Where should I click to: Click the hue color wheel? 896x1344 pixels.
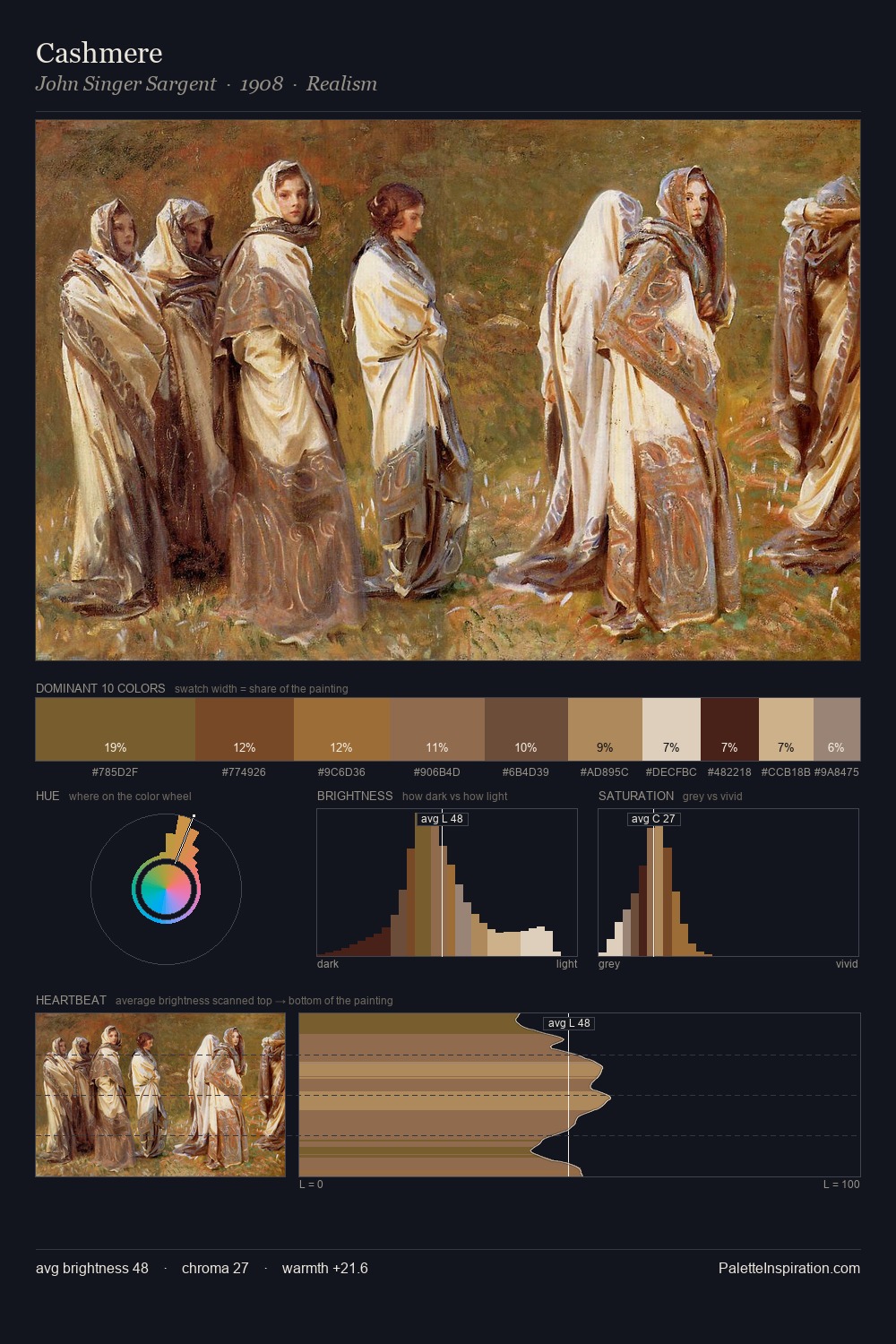click(x=166, y=889)
